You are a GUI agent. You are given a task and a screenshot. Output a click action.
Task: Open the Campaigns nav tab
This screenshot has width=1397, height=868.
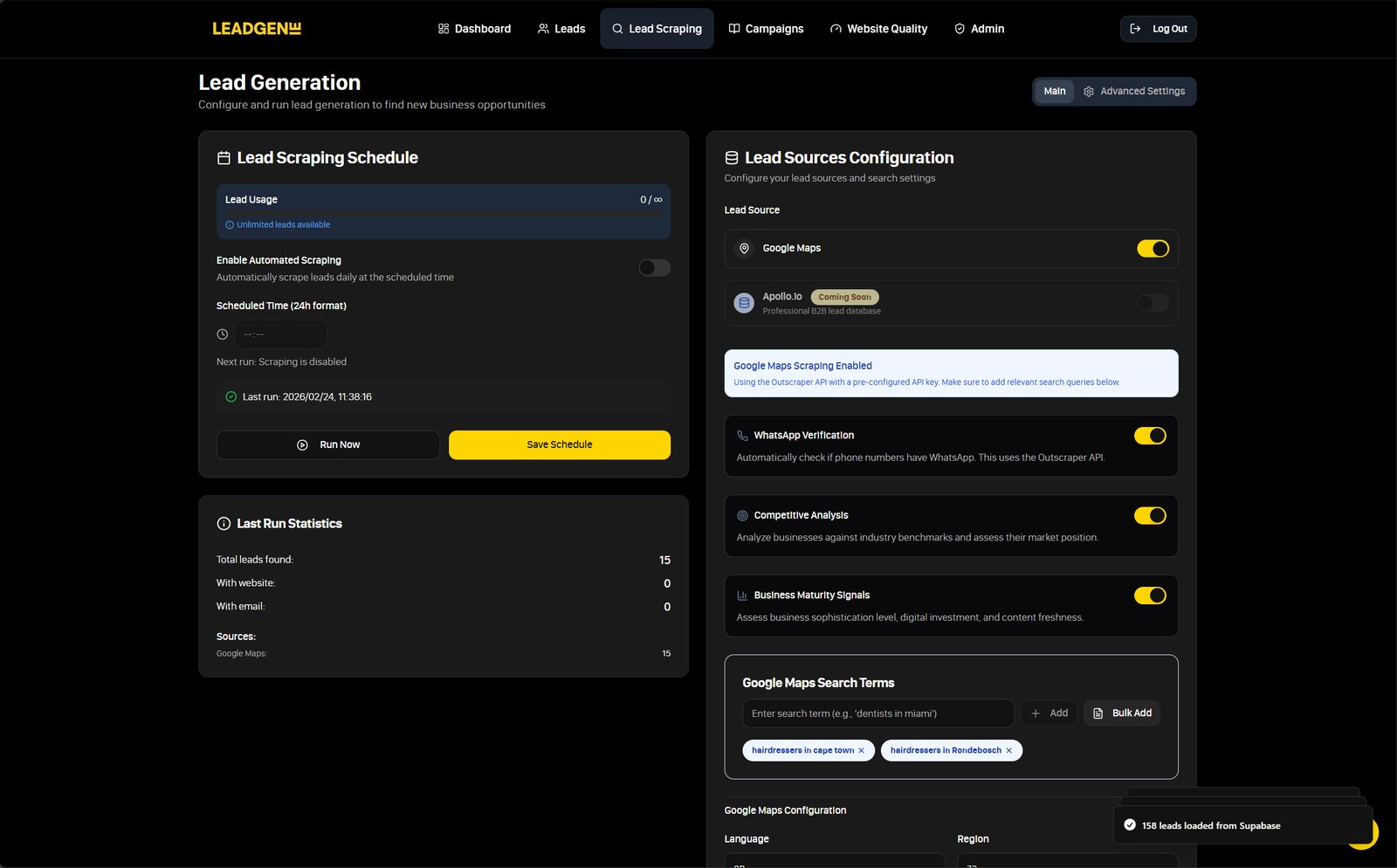click(766, 29)
